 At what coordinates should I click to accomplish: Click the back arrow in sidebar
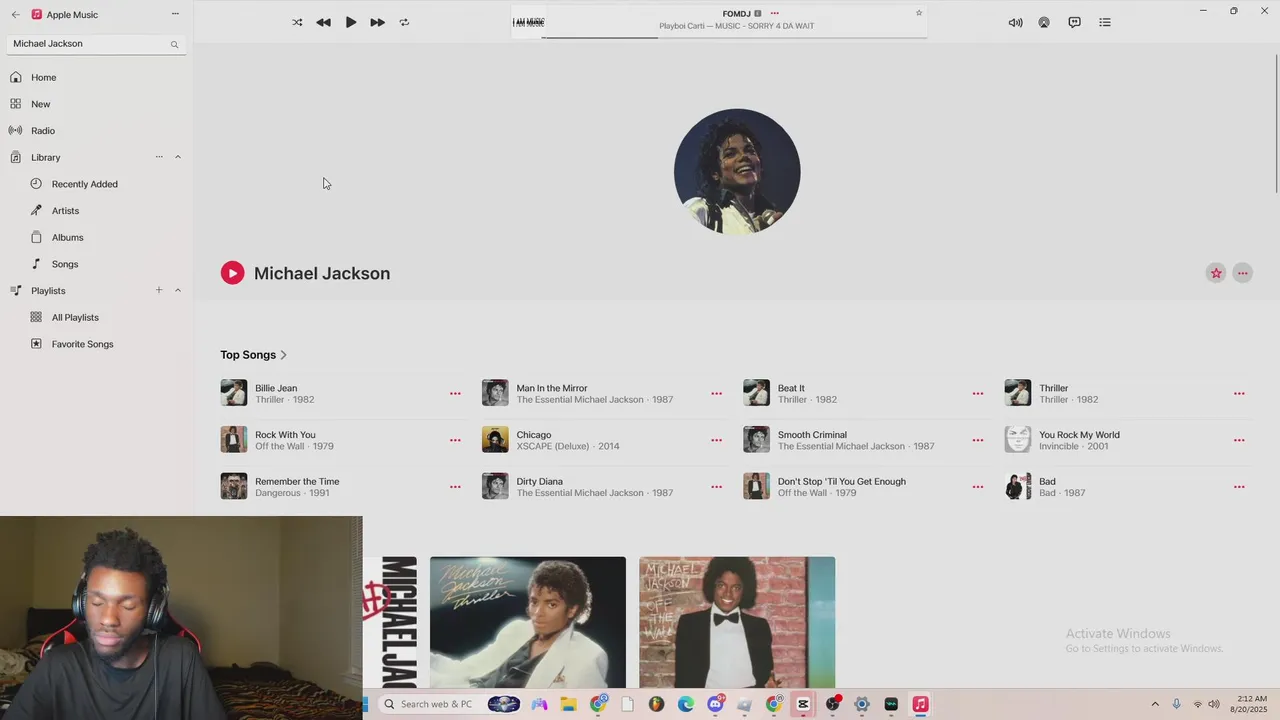tap(15, 15)
